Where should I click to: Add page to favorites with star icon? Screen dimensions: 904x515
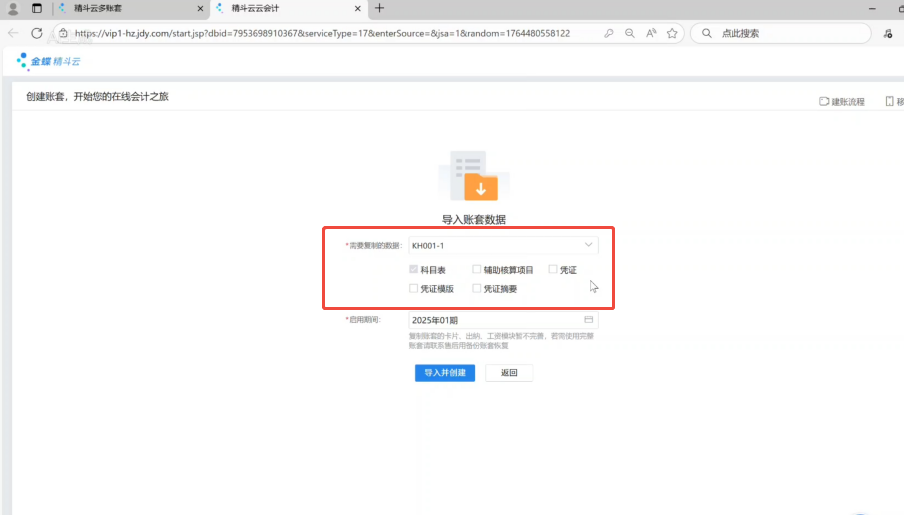(x=672, y=33)
